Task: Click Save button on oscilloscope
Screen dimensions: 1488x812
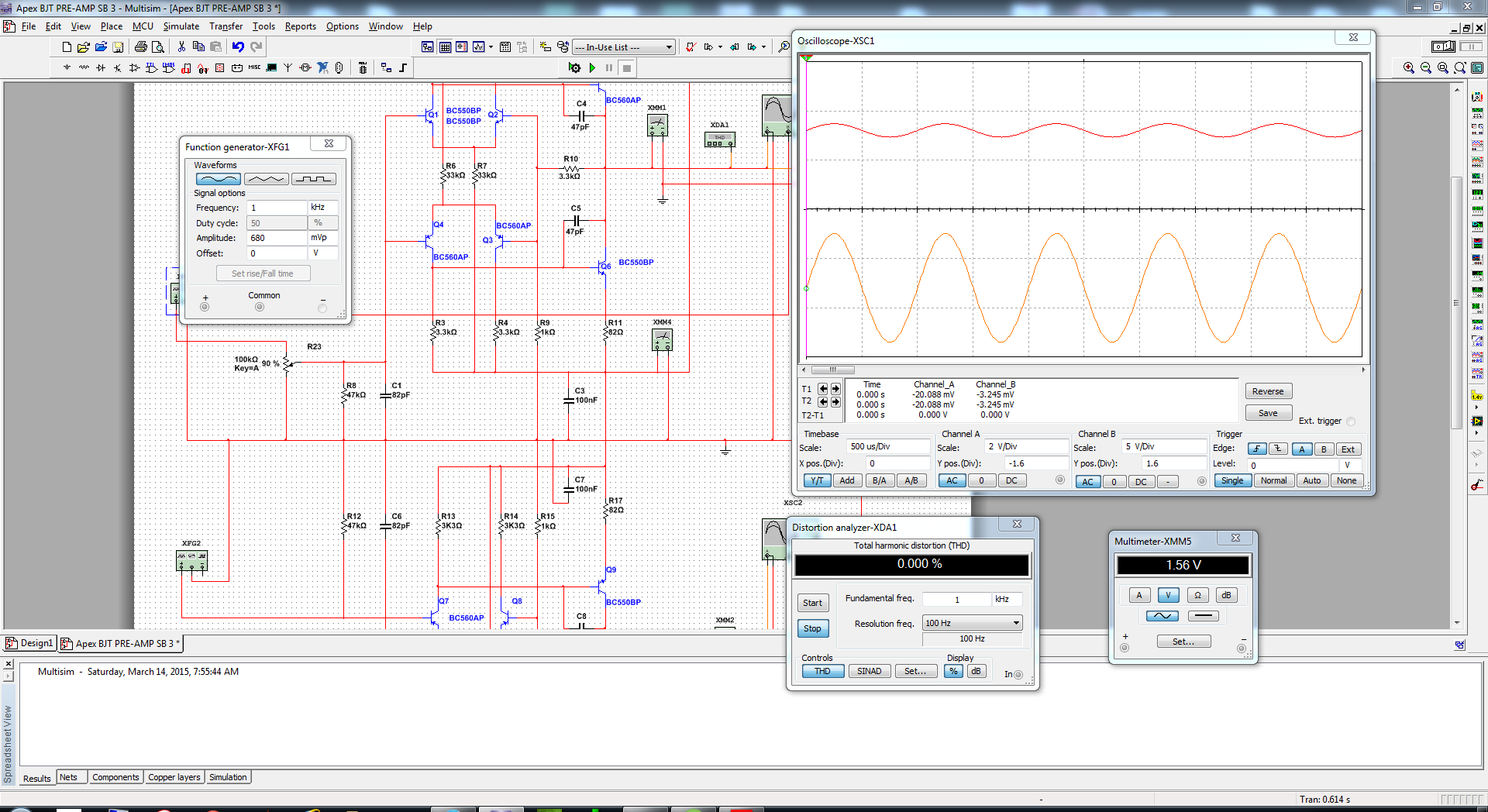Action: pyautogui.click(x=1268, y=413)
